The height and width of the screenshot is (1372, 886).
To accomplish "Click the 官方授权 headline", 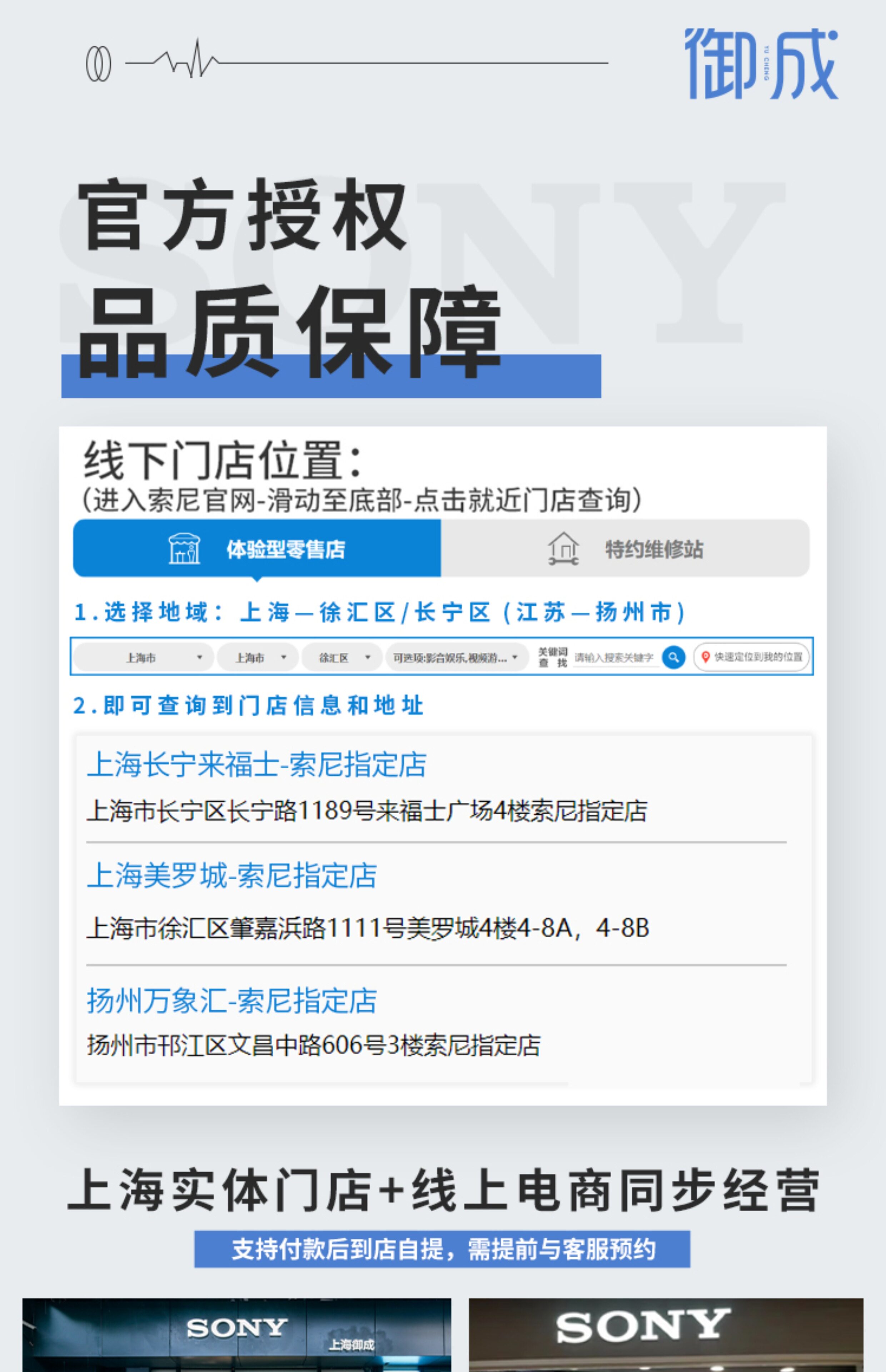I will coord(242,215).
